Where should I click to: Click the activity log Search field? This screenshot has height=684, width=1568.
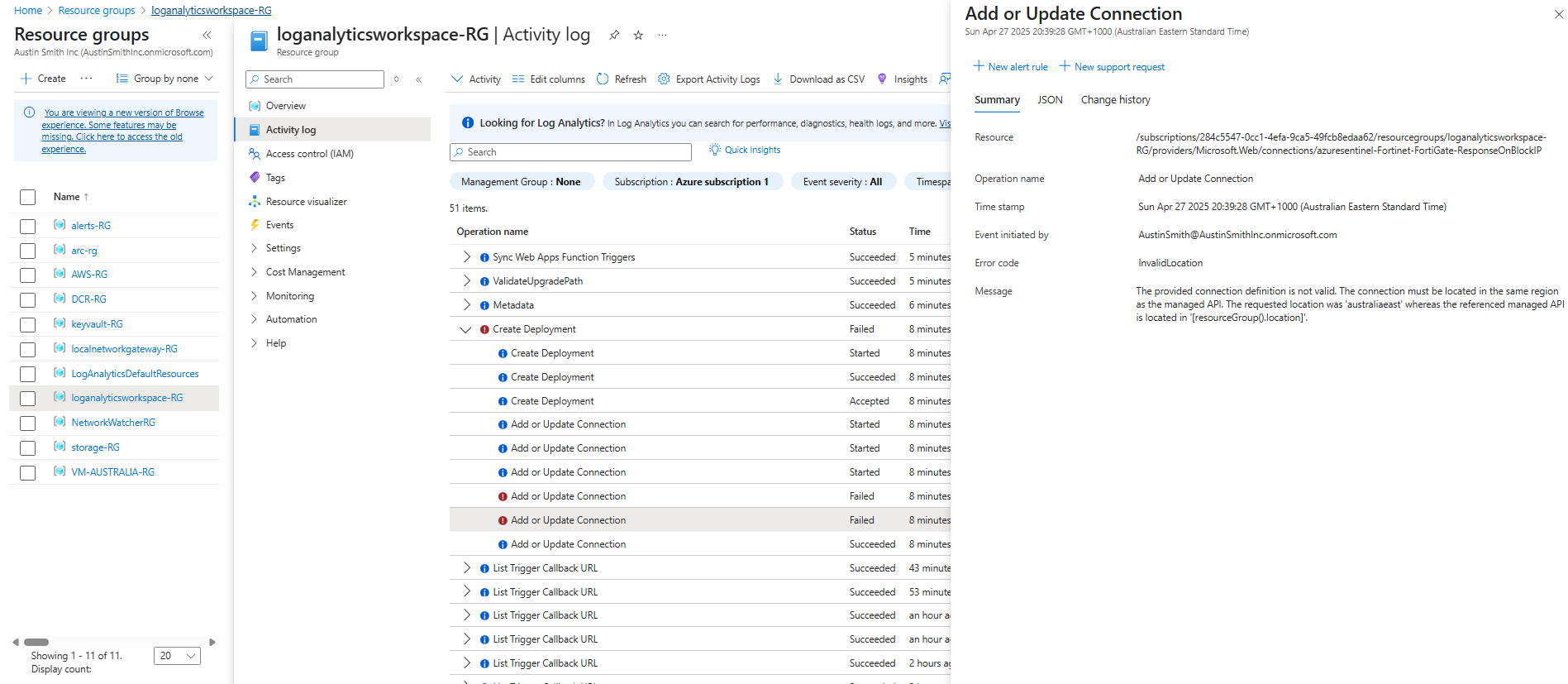pyautogui.click(x=570, y=152)
